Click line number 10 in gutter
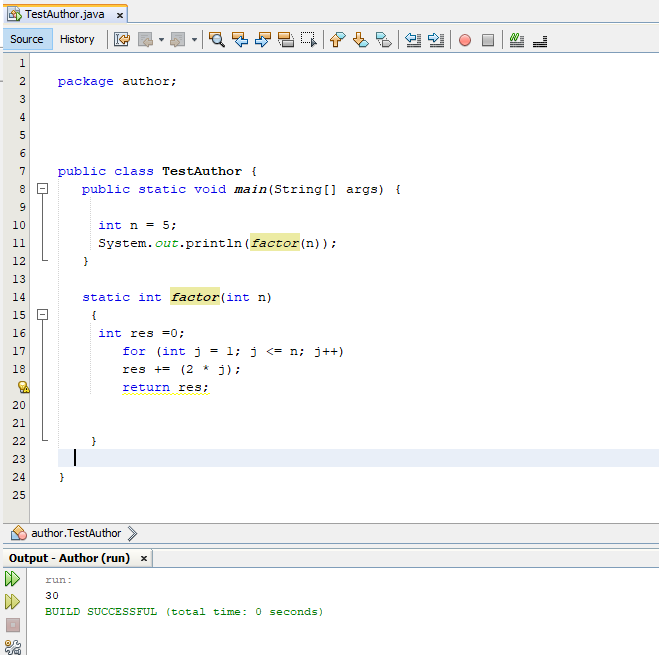 click(19, 225)
